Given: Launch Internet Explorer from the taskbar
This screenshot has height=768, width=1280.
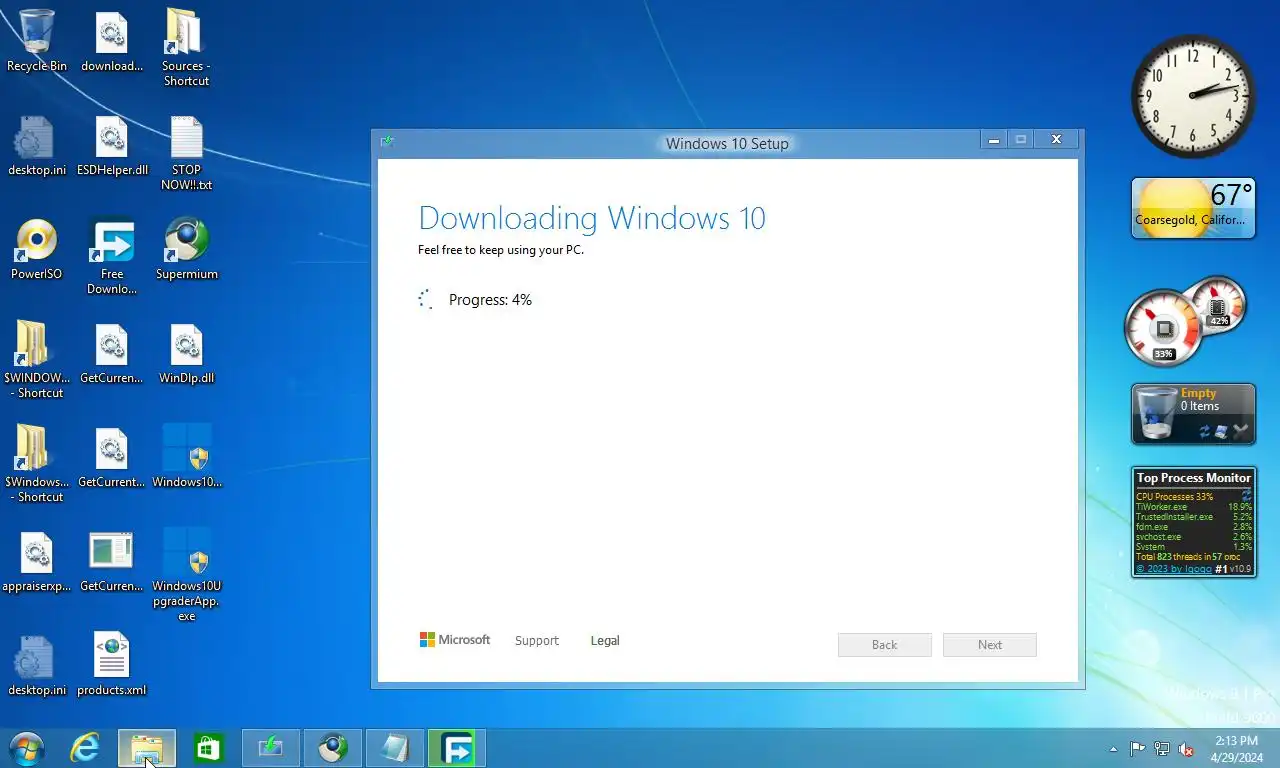Looking at the screenshot, I should pyautogui.click(x=85, y=748).
